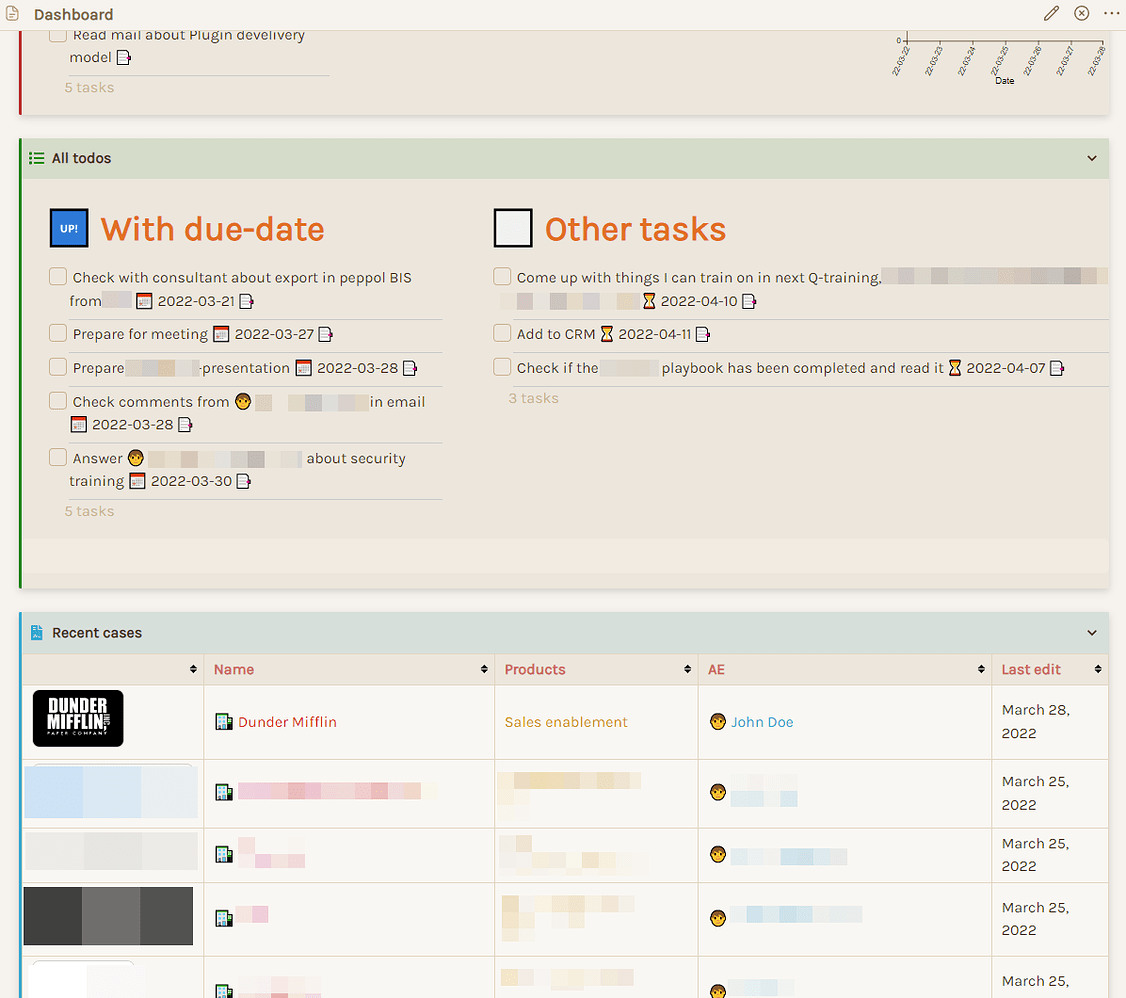This screenshot has width=1126, height=998.
Task: Select the Name column header
Action: [x=233, y=669]
